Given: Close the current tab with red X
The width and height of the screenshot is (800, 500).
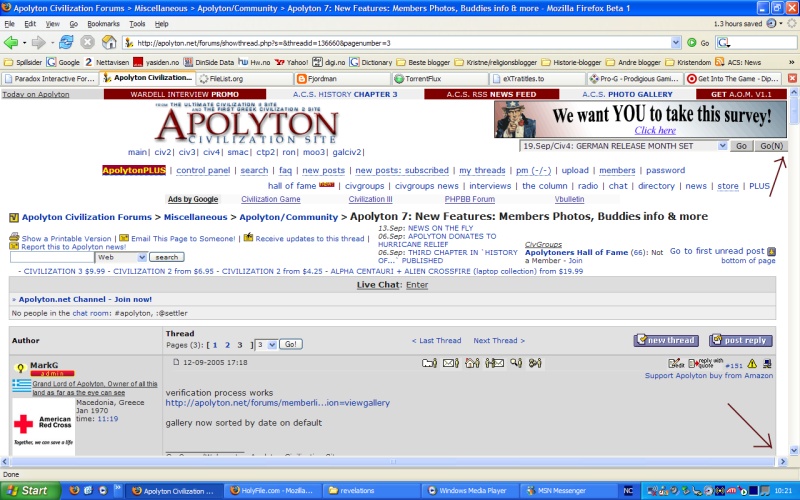Looking at the screenshot, I should pyautogui.click(x=792, y=79).
